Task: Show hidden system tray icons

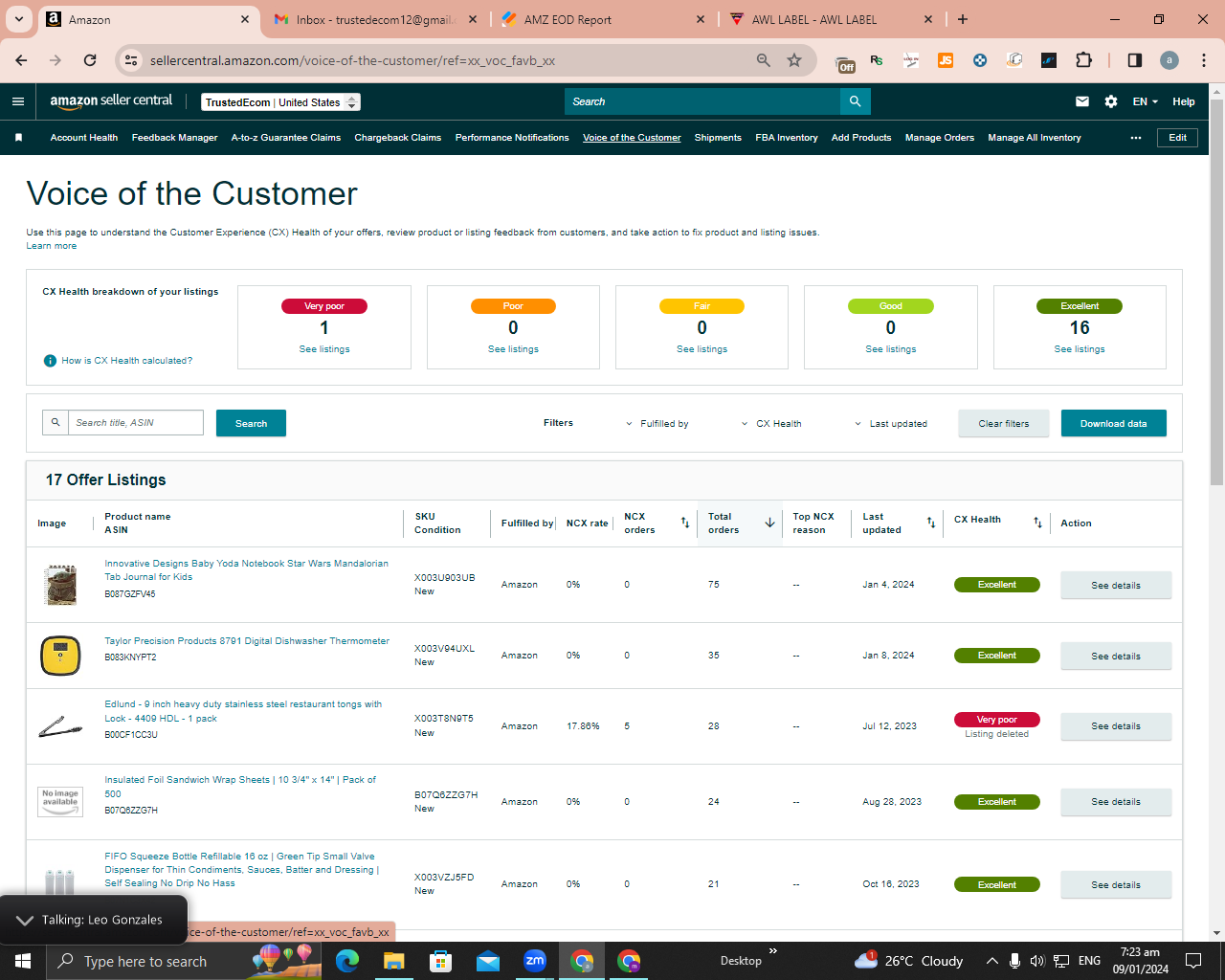Action: click(x=992, y=961)
